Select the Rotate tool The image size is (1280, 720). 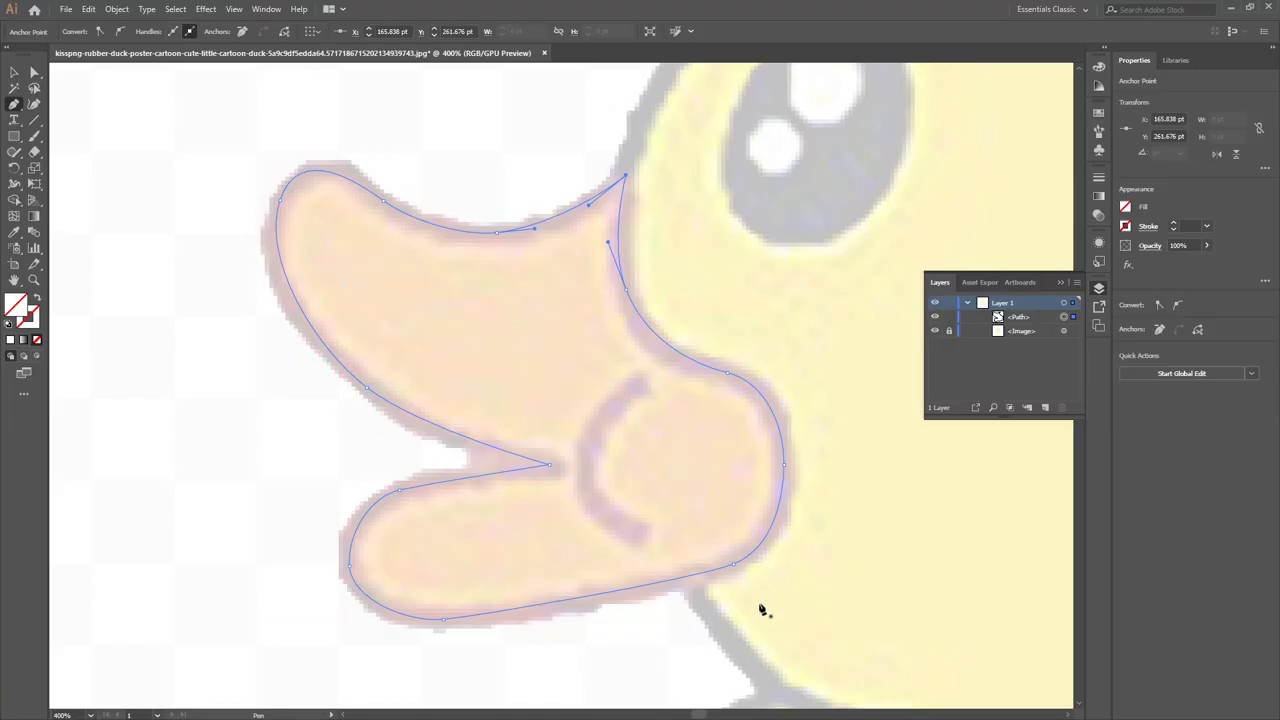click(14, 168)
